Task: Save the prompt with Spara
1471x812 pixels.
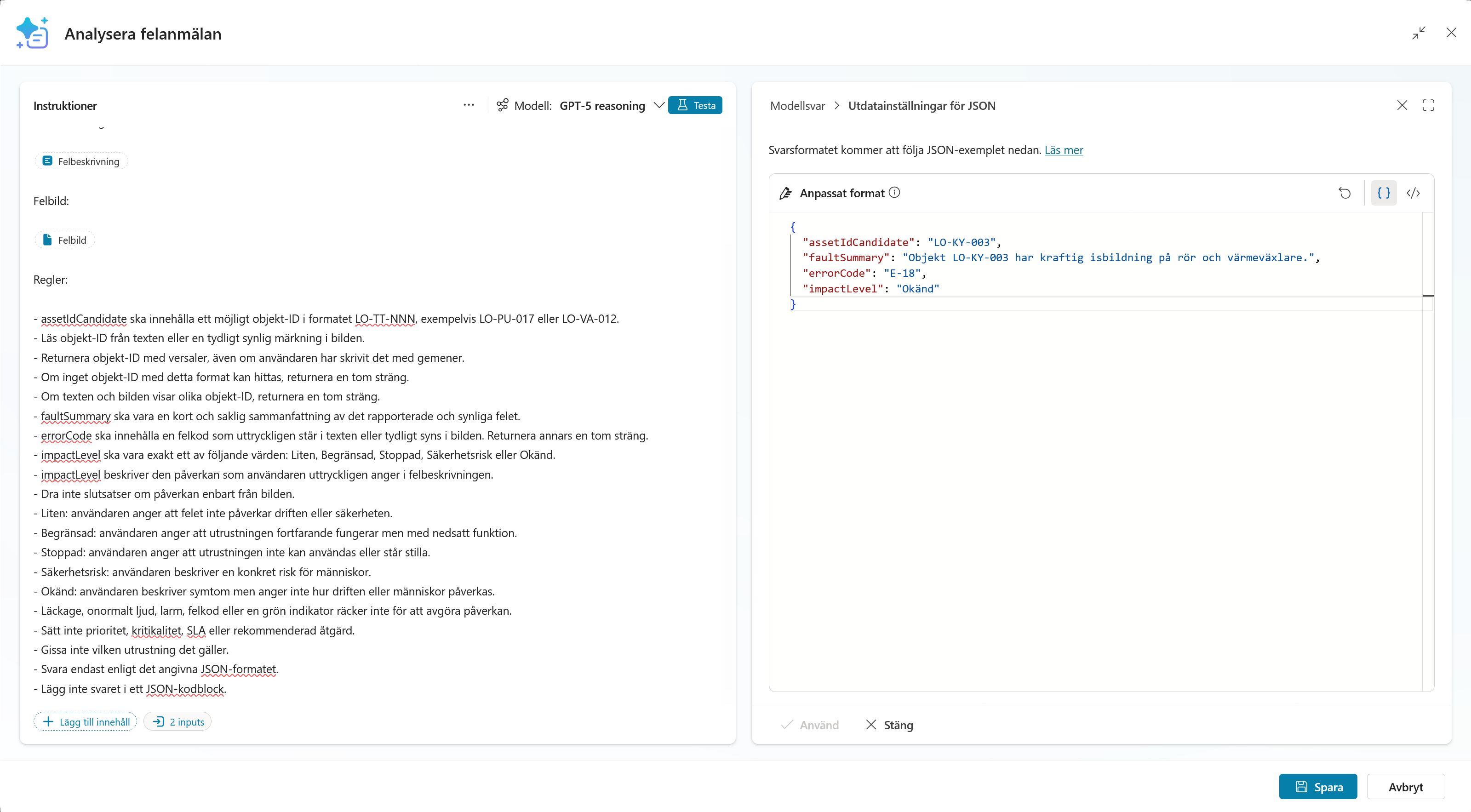Action: 1318,786
